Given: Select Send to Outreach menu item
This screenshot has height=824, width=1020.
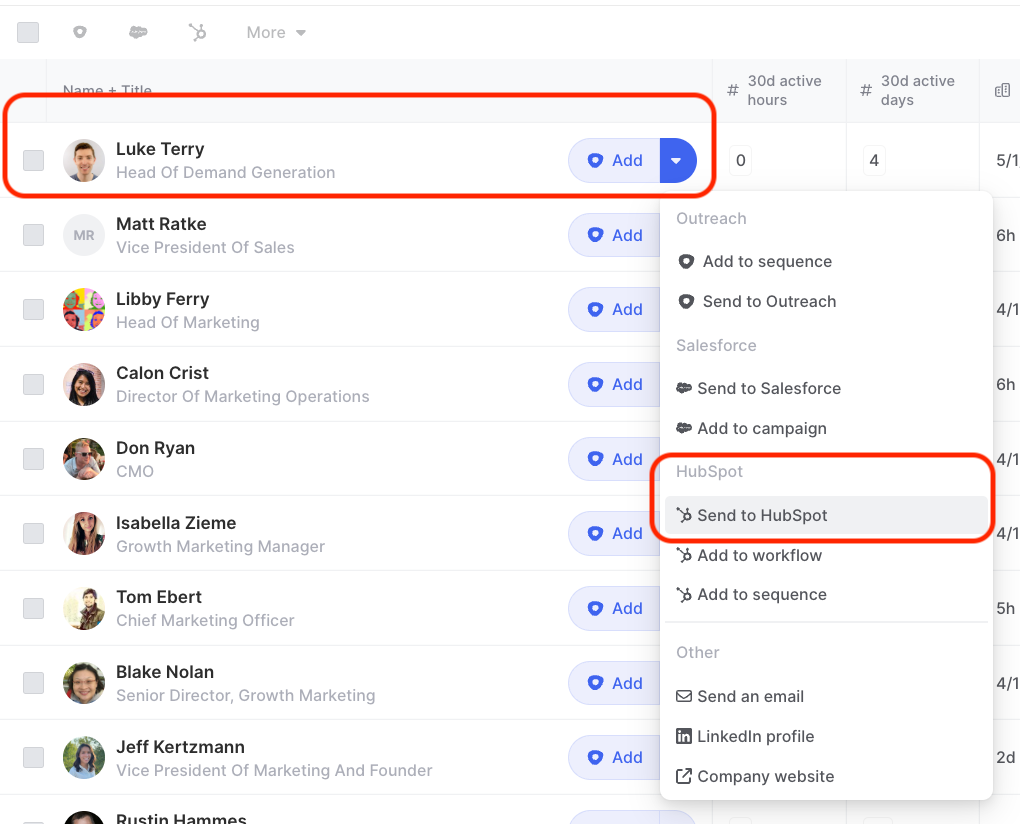Looking at the screenshot, I should point(826,302).
